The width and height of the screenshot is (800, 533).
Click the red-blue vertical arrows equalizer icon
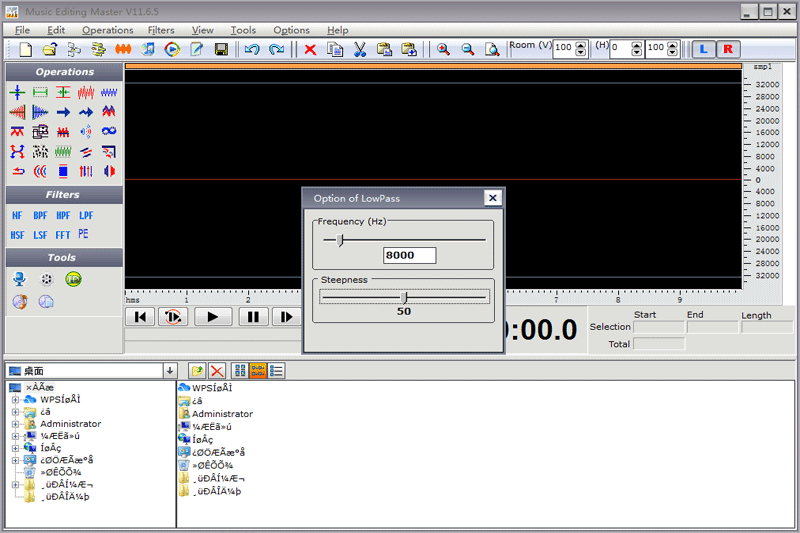pyautogui.click(x=86, y=171)
